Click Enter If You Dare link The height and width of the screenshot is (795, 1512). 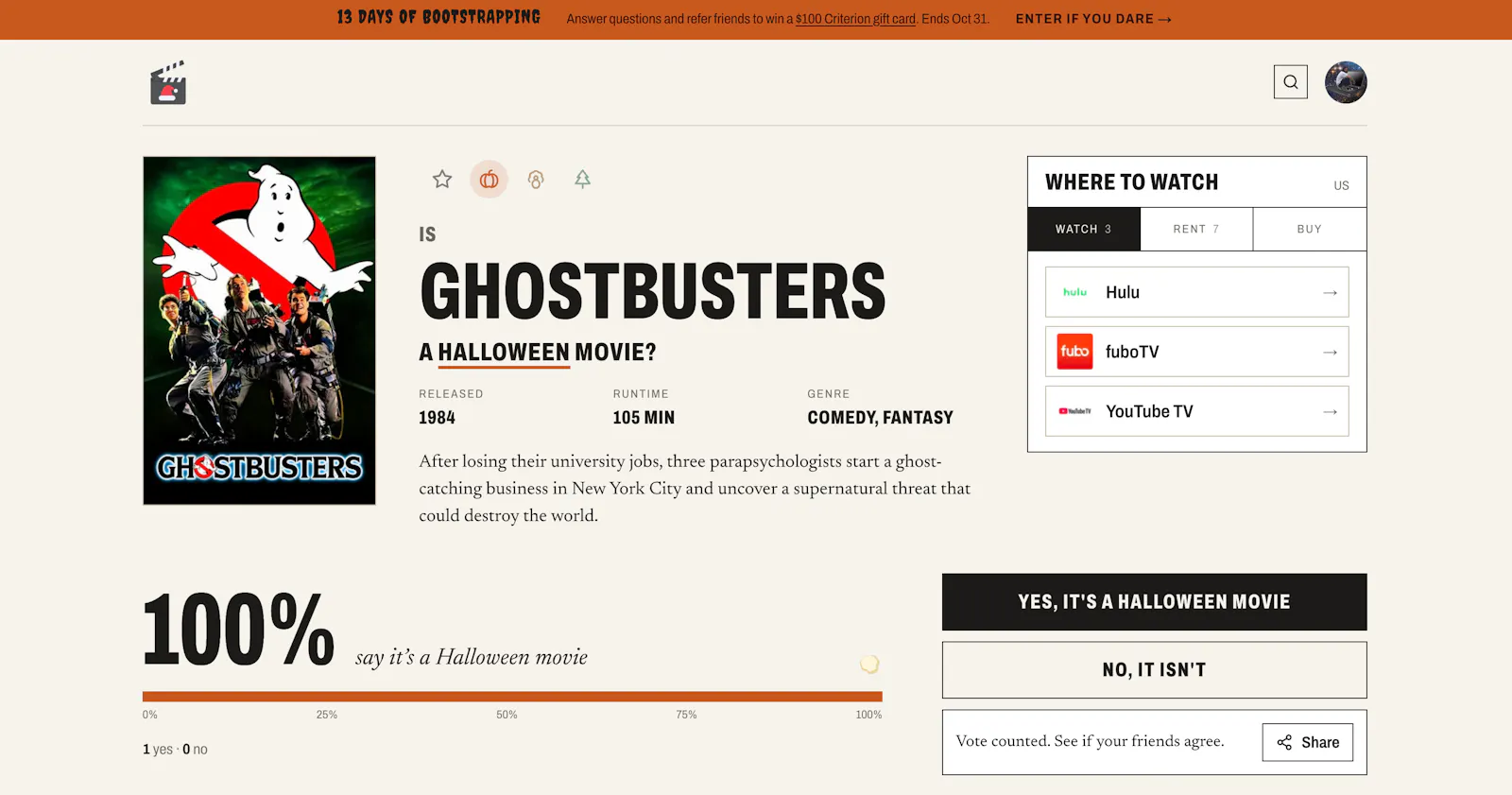1093,19
